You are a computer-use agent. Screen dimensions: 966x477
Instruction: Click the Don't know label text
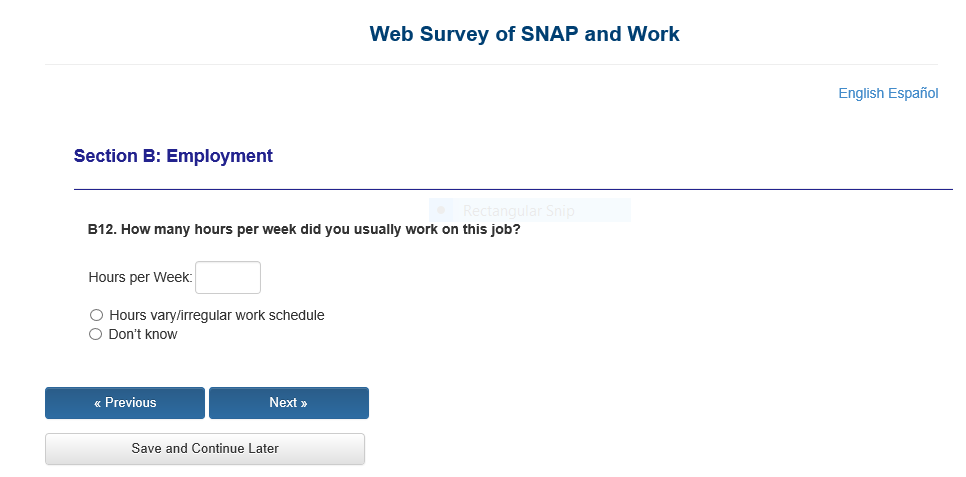click(x=143, y=334)
